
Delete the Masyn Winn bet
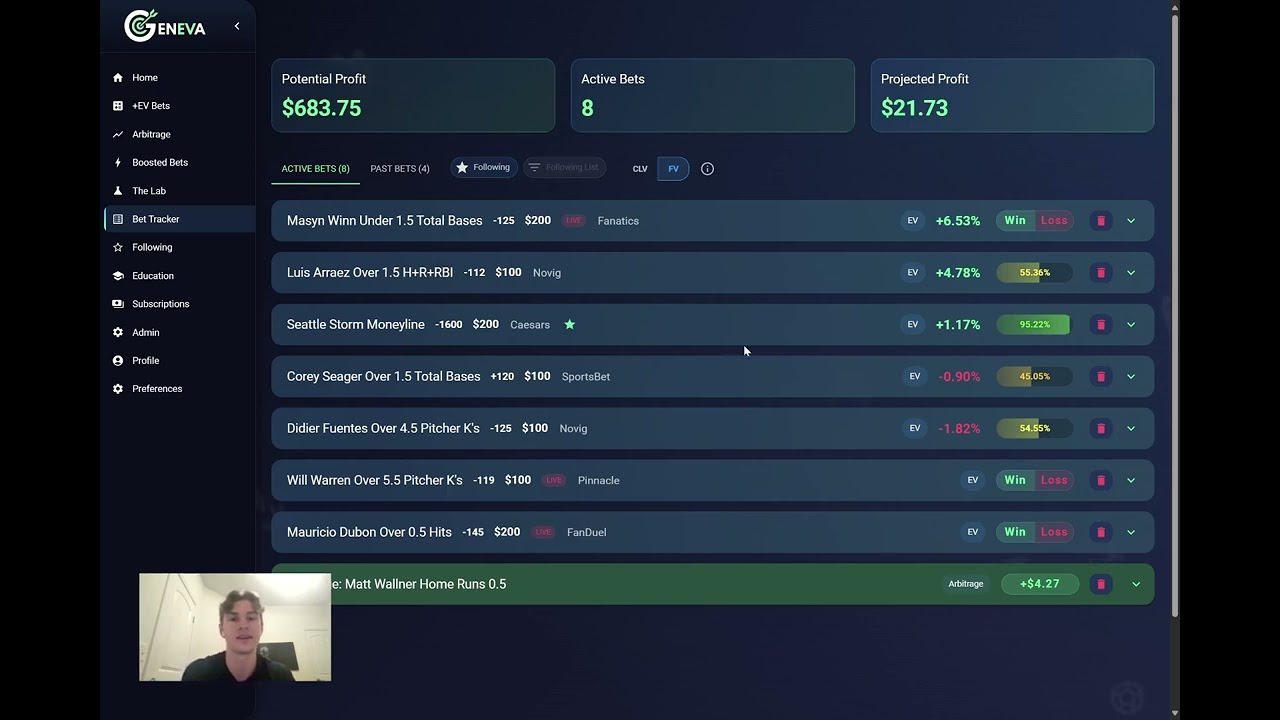1101,221
